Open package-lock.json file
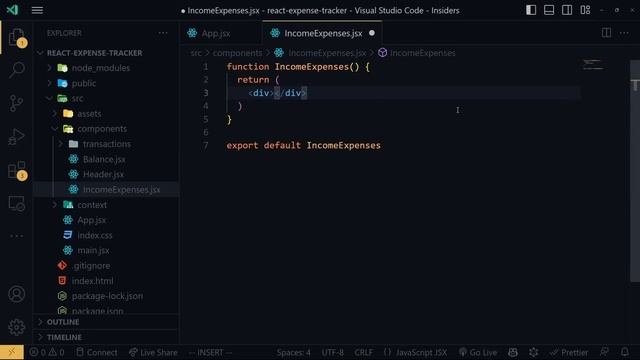 tap(106, 296)
